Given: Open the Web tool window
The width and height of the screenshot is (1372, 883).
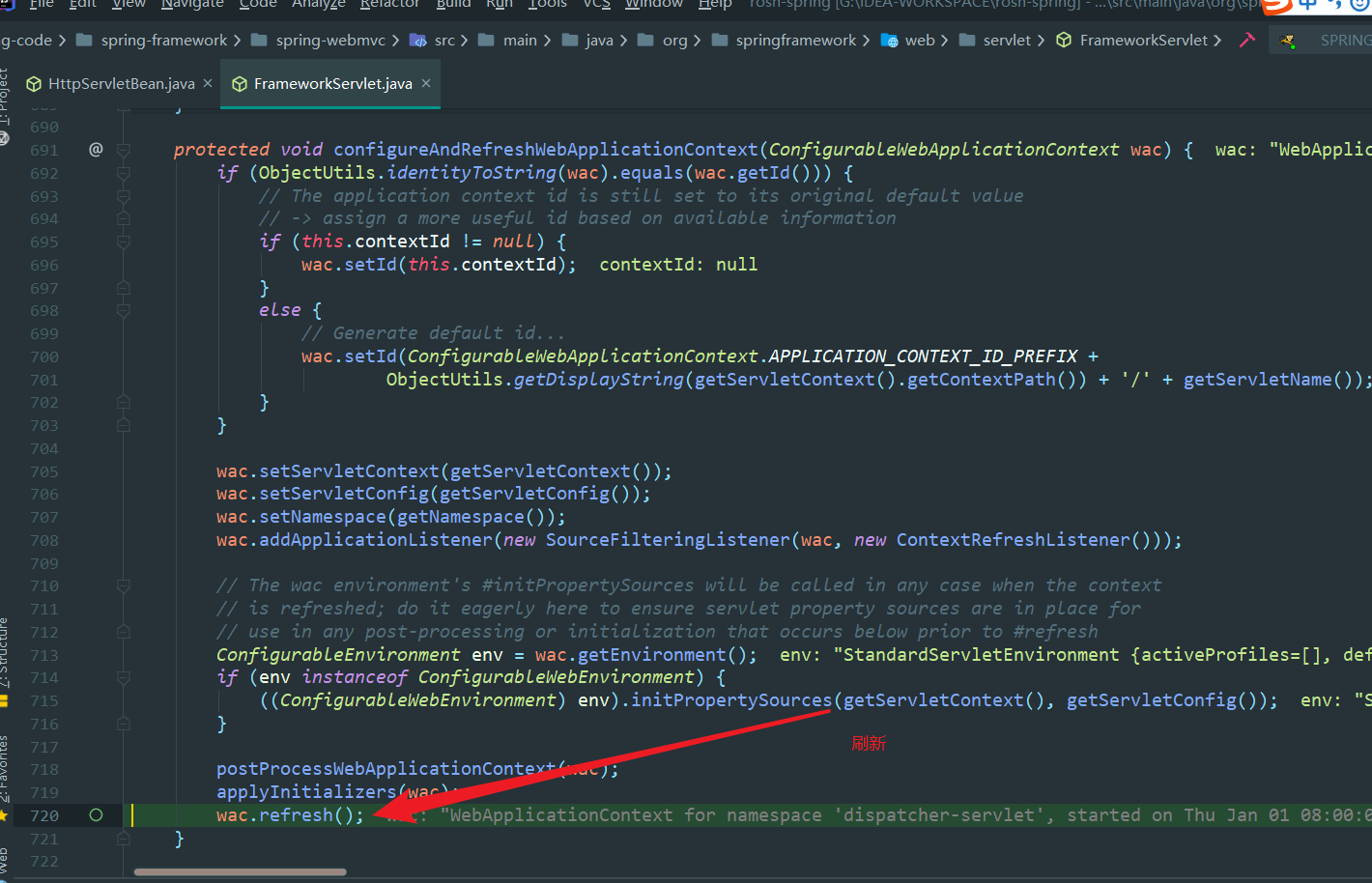Looking at the screenshot, I should pyautogui.click(x=5, y=863).
